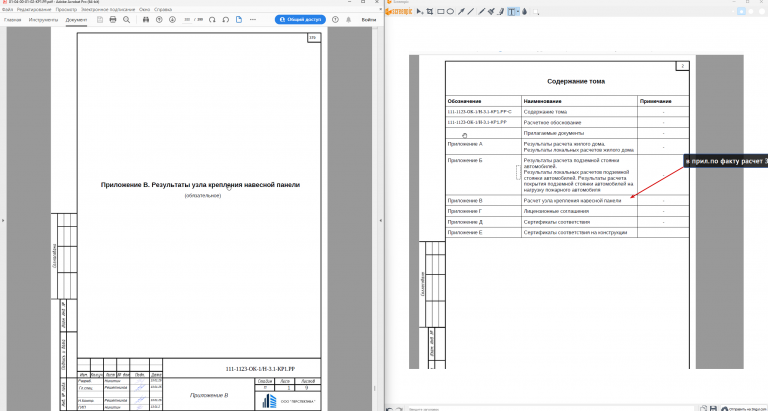Image resolution: width=768 pixels, height=411 pixels.
Task: Select the highlighter eraser tool in Screenpic
Action: [500, 12]
